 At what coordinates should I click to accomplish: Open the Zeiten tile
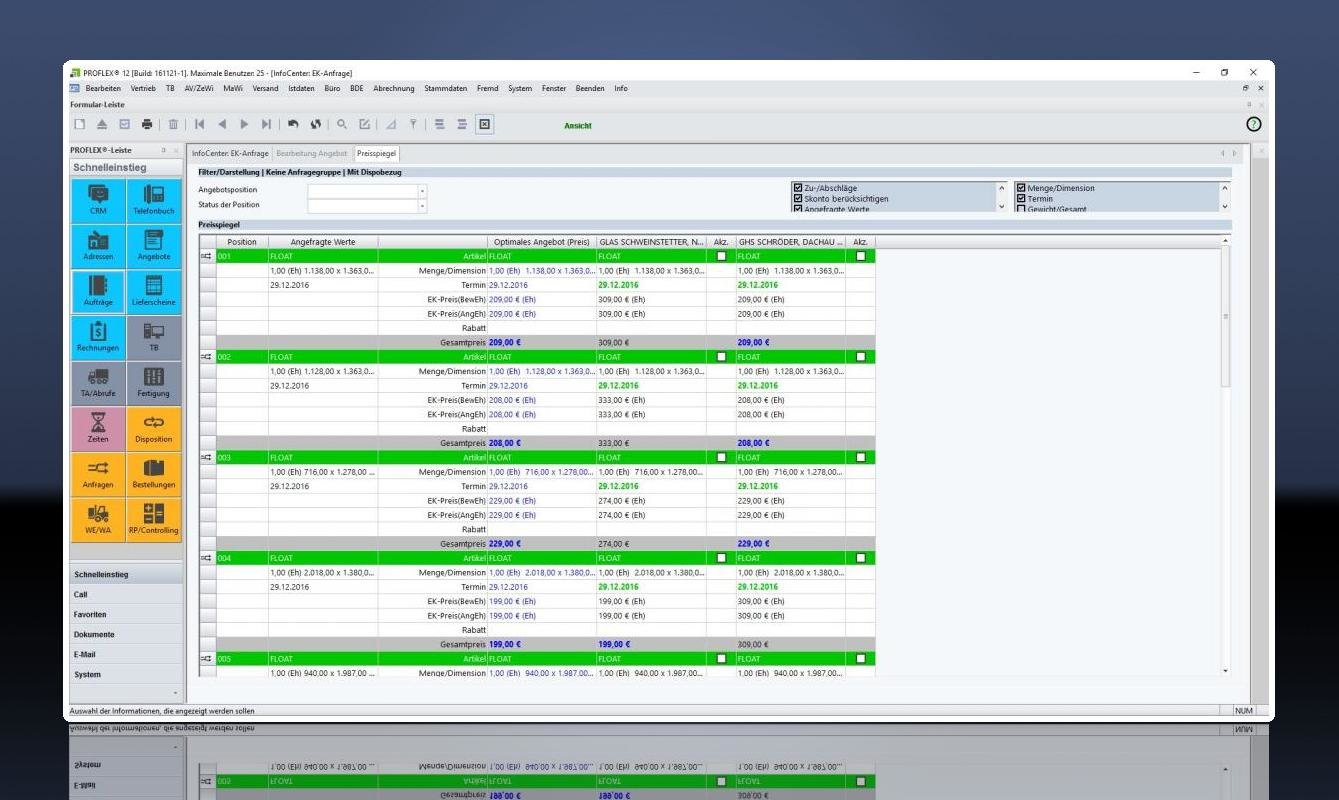98,429
